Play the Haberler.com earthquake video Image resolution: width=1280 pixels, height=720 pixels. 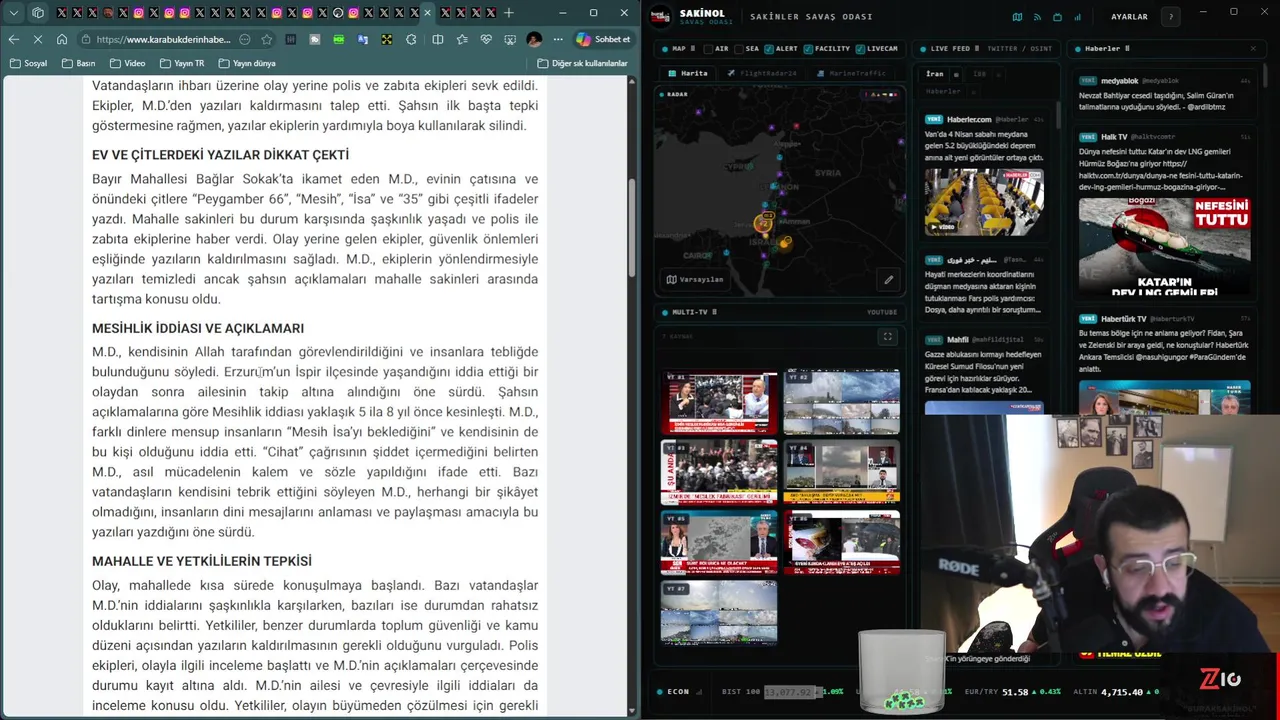(984, 202)
